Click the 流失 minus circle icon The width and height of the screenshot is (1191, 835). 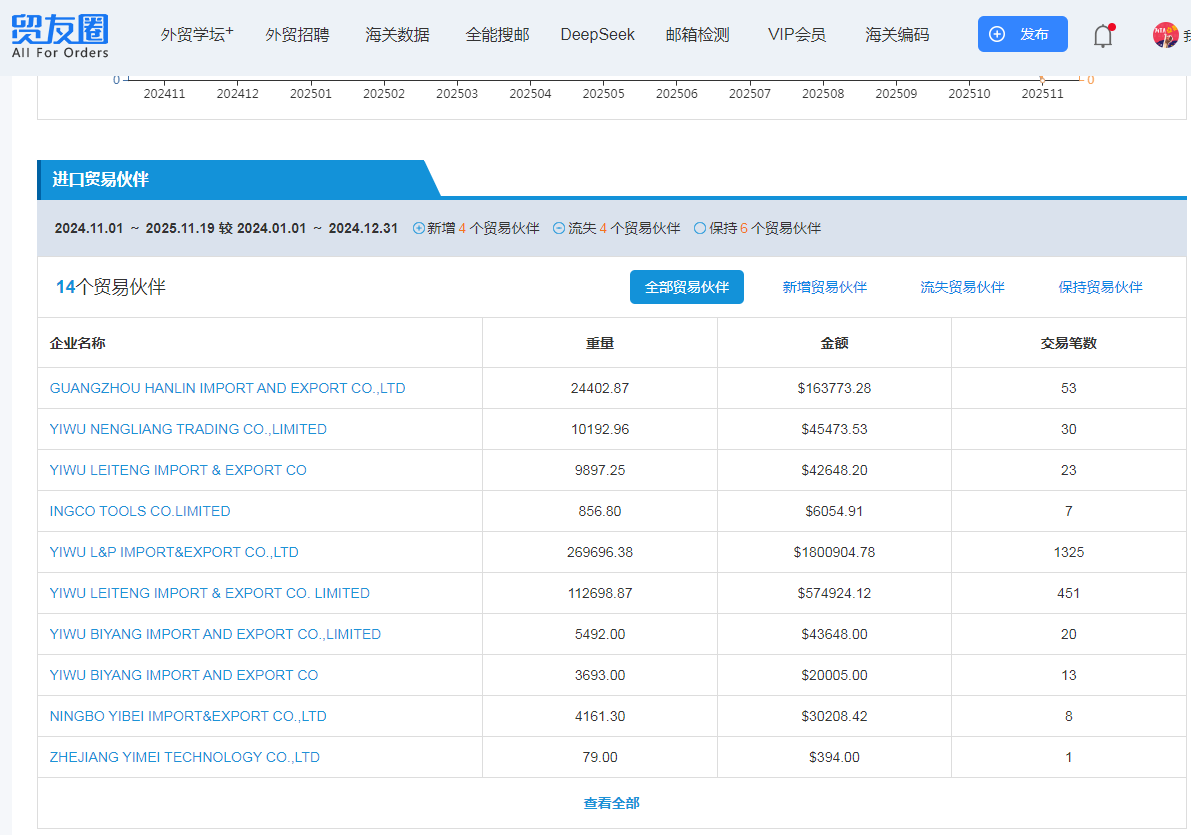560,228
